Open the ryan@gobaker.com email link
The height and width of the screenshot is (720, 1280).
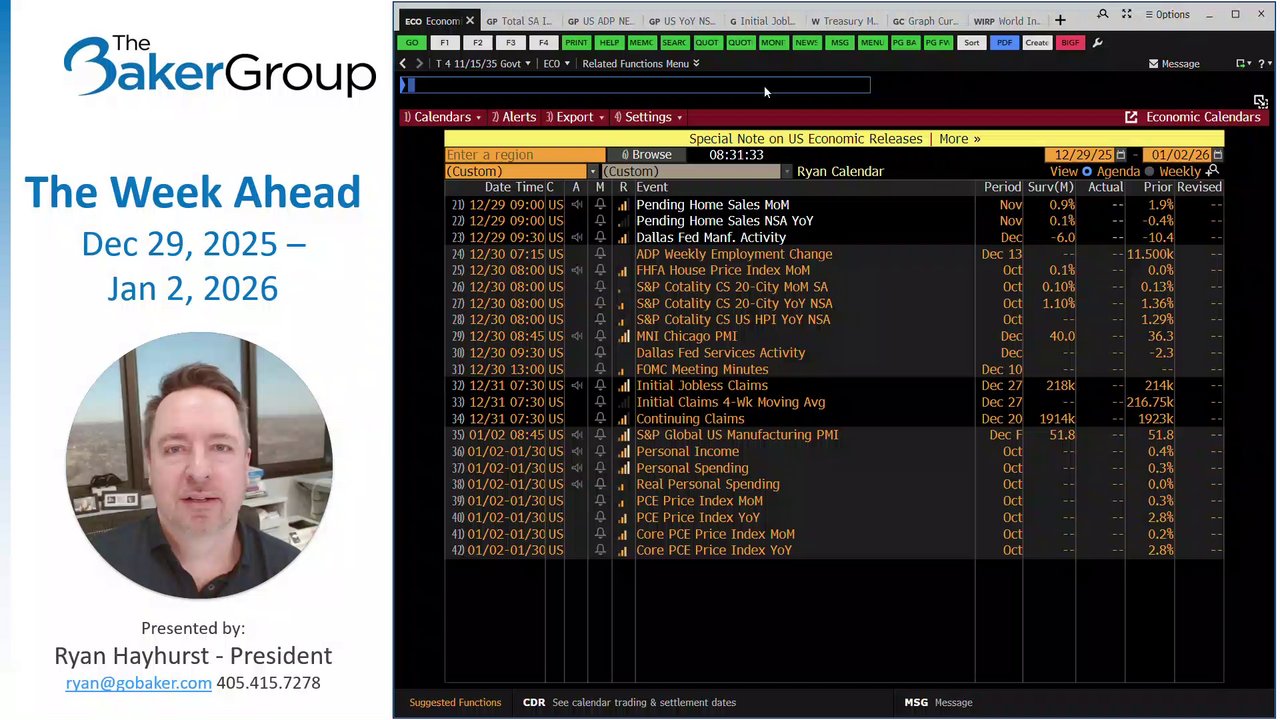pos(139,683)
